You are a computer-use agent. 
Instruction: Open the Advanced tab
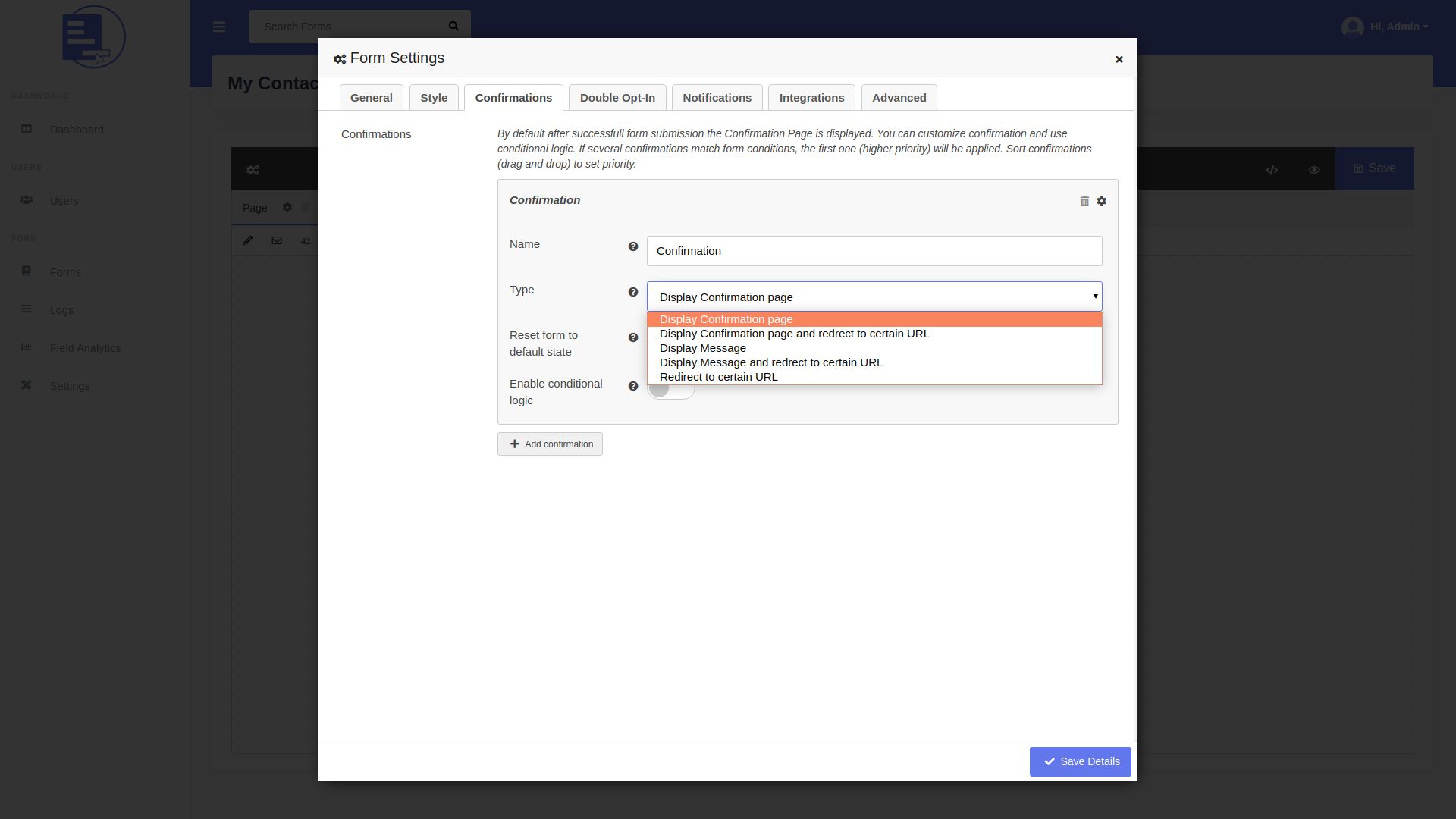[899, 98]
